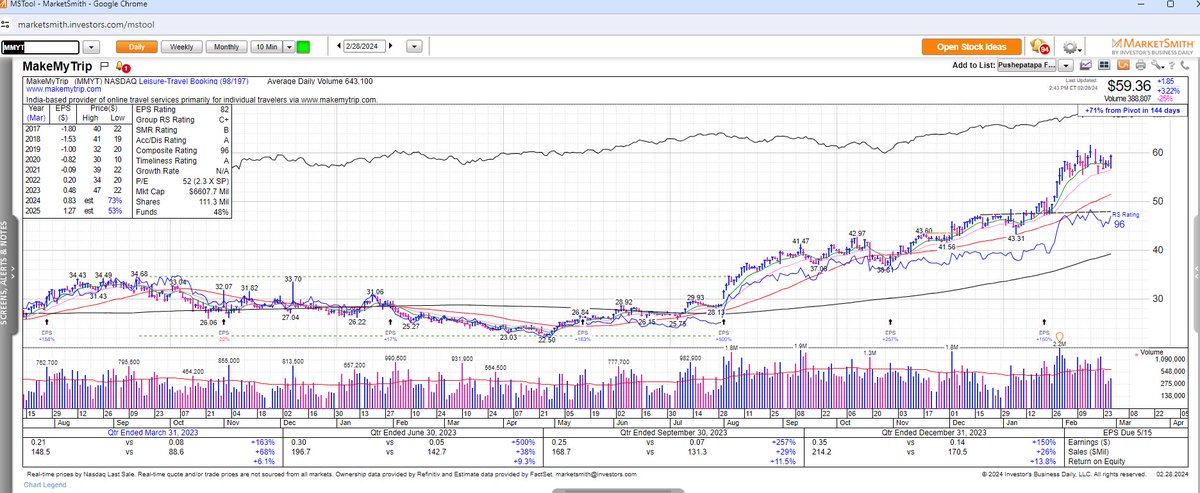The image size is (1200, 493).
Task: Open the dropdown after the date control
Action: (x=413, y=46)
